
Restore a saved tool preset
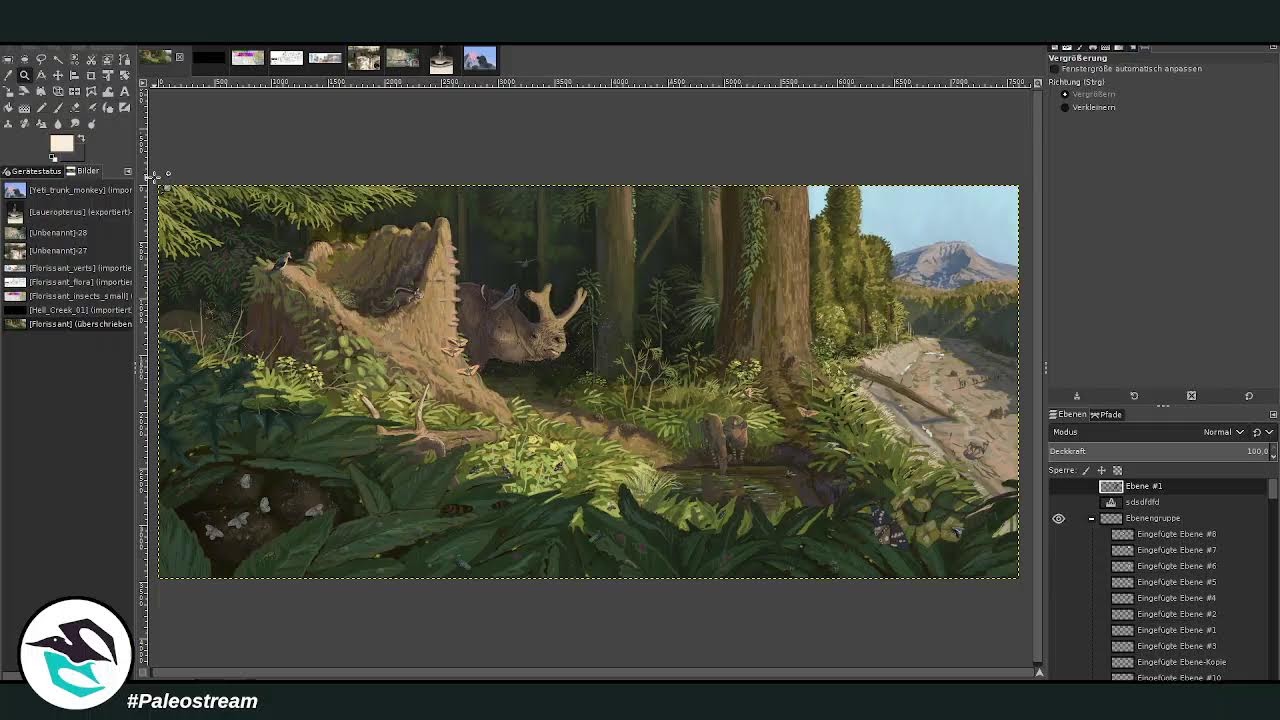click(x=1134, y=396)
